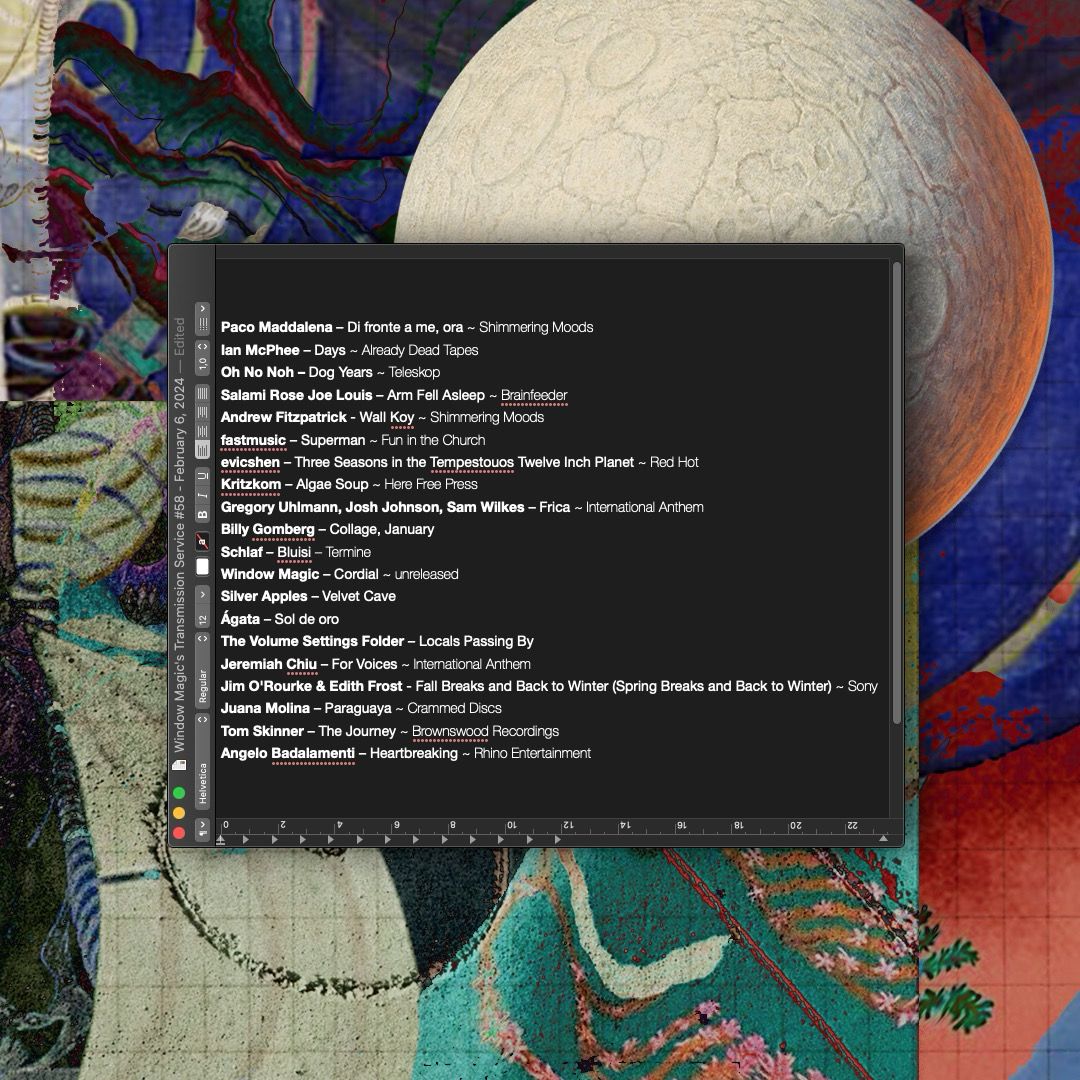Click the underlined word 'fastmusic'
The image size is (1080, 1080).
tap(253, 439)
